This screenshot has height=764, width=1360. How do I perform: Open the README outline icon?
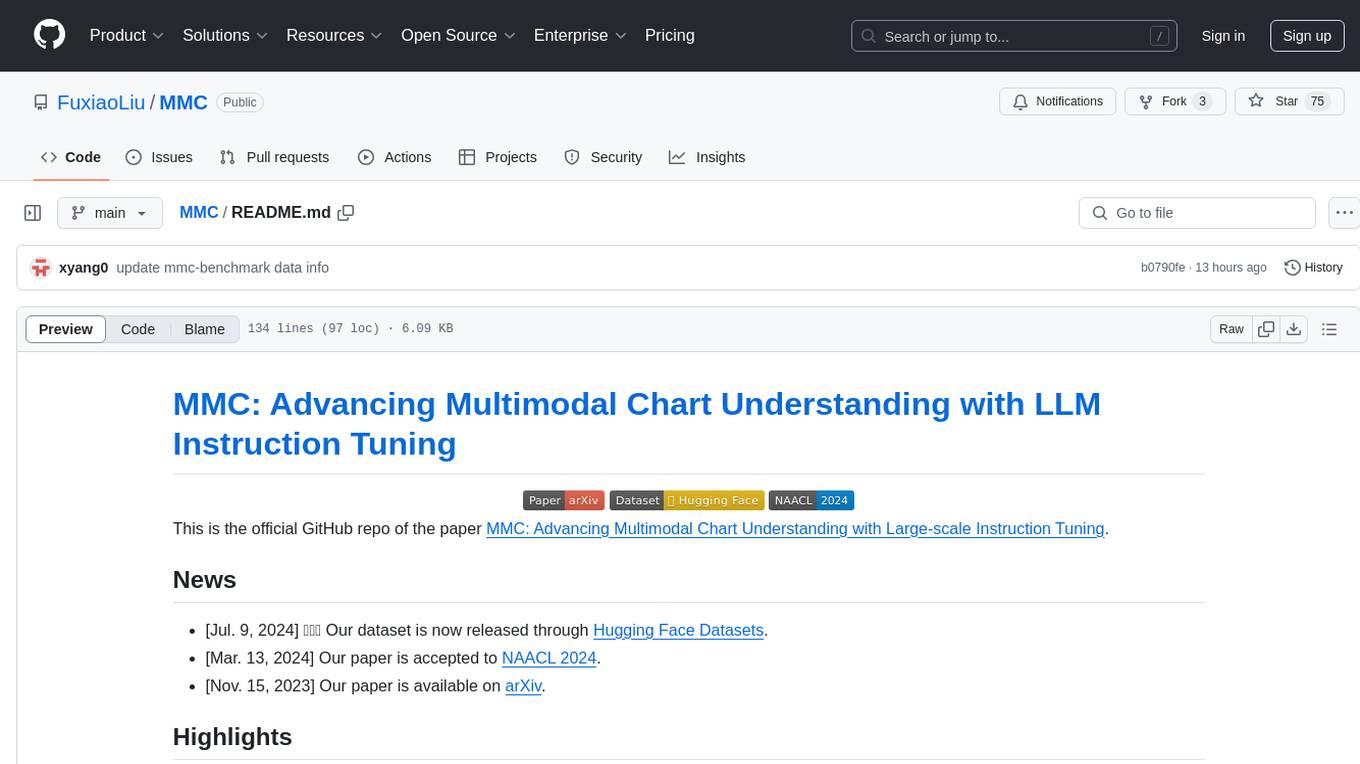click(1329, 329)
